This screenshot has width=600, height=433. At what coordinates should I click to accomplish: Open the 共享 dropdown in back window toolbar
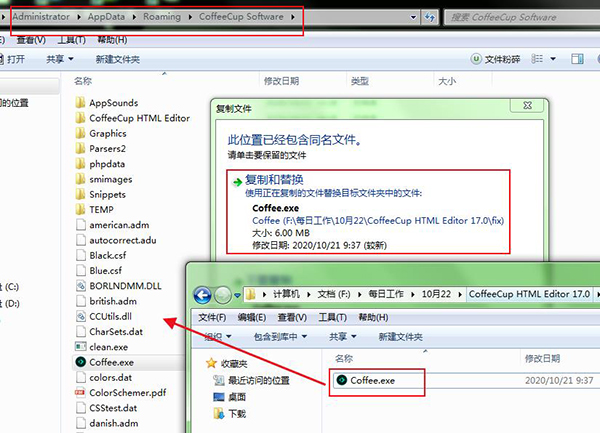(x=60, y=59)
